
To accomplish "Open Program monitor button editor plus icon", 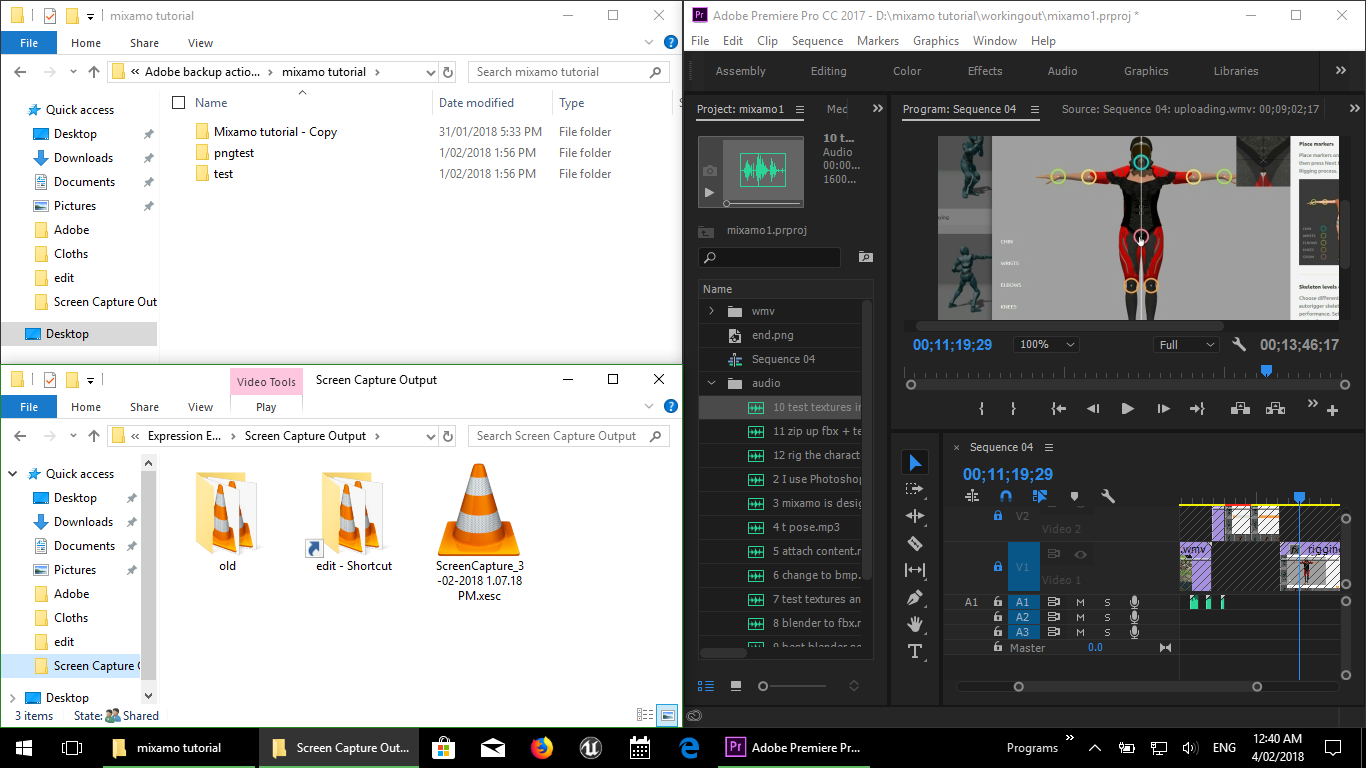I will click(1332, 410).
